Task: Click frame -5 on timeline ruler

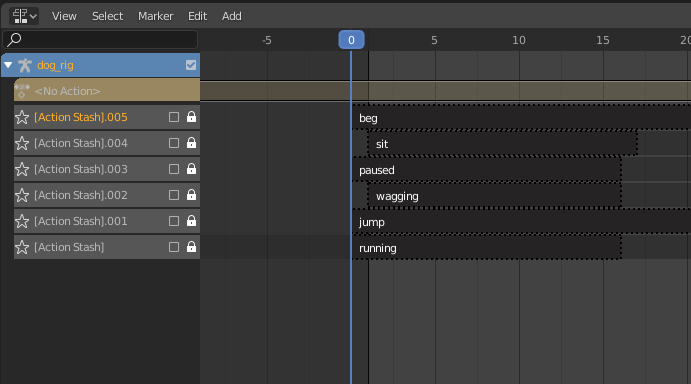Action: [267, 40]
